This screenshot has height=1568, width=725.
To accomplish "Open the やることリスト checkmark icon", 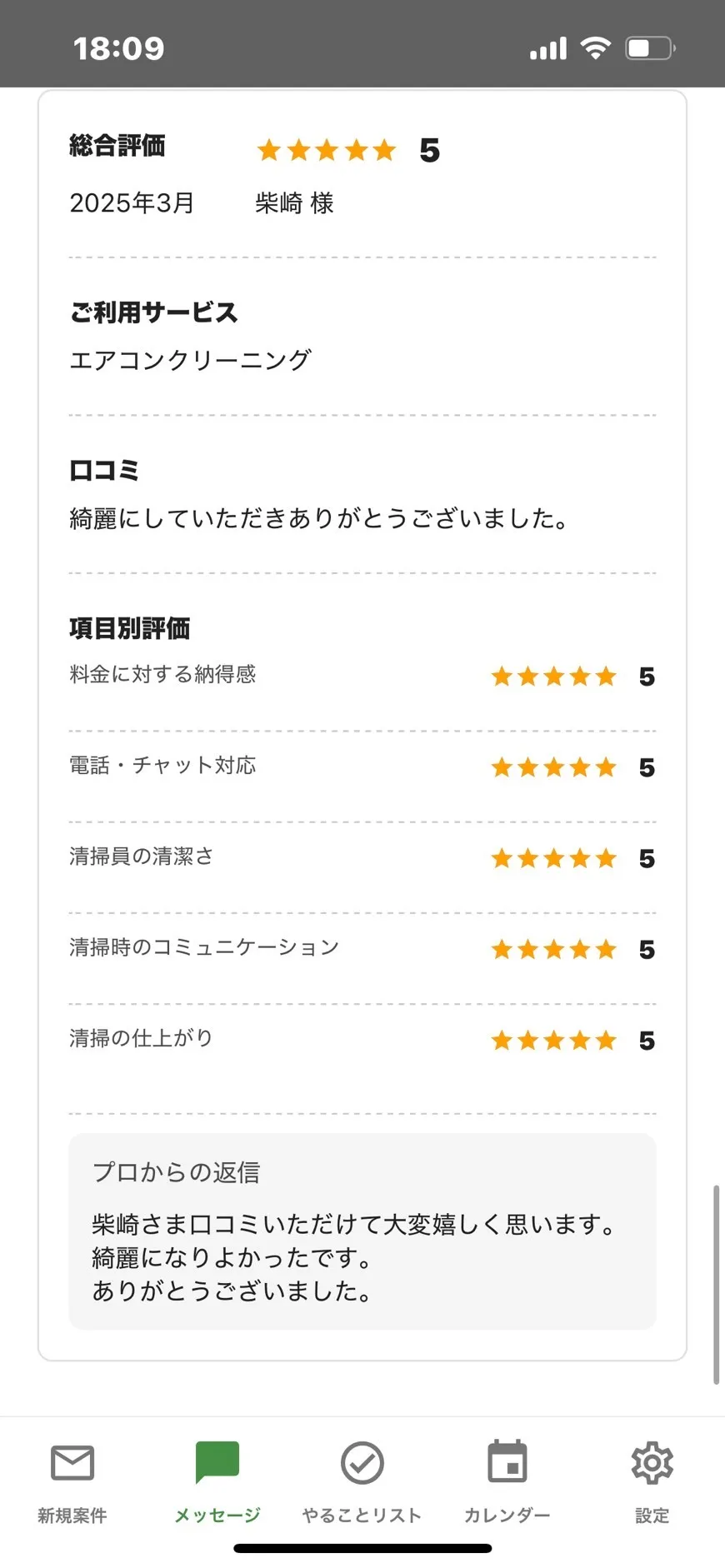I will coord(362,1463).
